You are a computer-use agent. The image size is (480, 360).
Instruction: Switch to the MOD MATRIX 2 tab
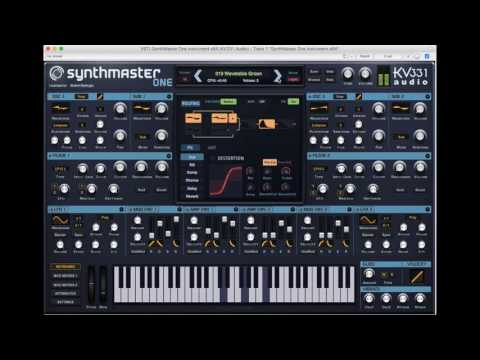(x=65, y=285)
